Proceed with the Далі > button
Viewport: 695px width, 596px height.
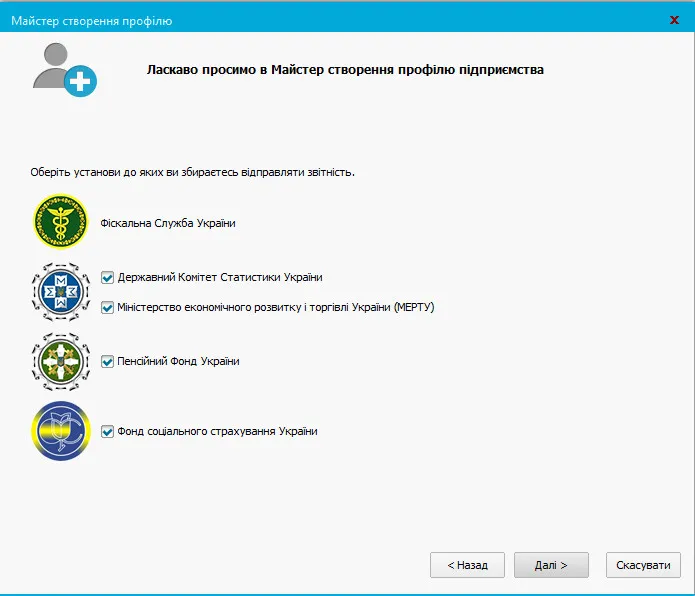tap(551, 565)
